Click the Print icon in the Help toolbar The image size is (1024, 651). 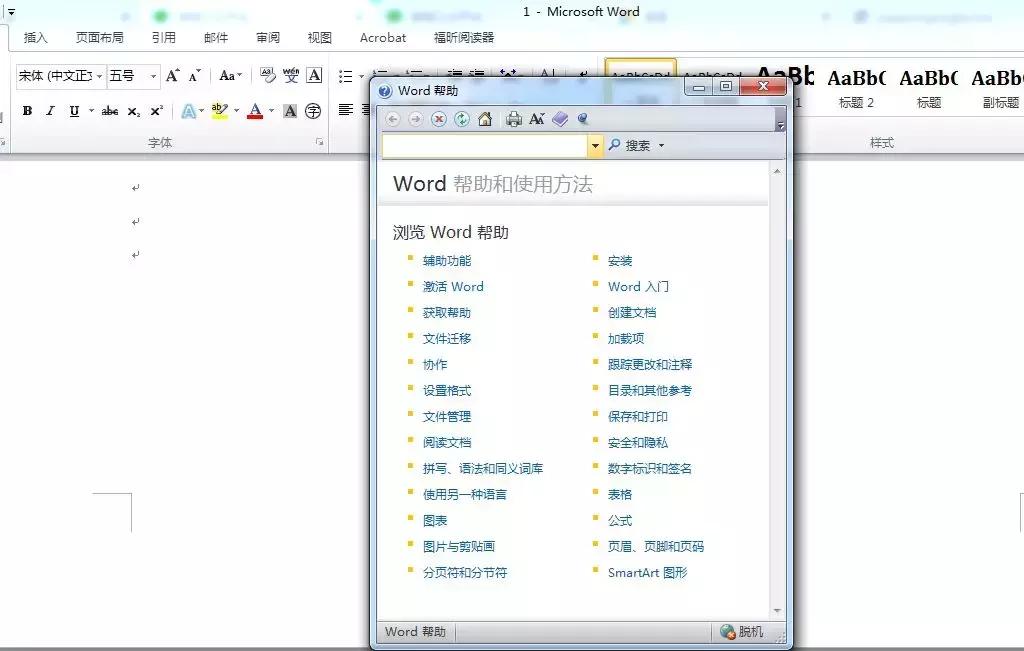coord(514,119)
